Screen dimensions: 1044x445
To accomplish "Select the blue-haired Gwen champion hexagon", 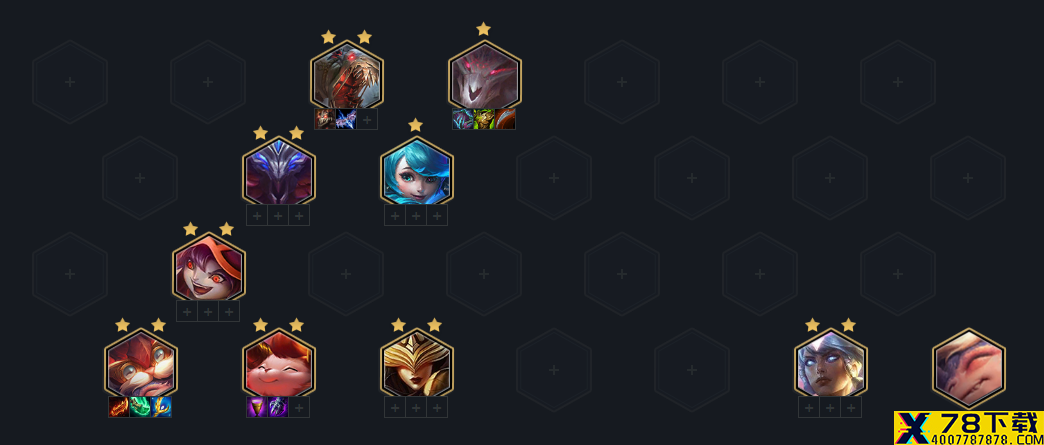I will tap(417, 171).
